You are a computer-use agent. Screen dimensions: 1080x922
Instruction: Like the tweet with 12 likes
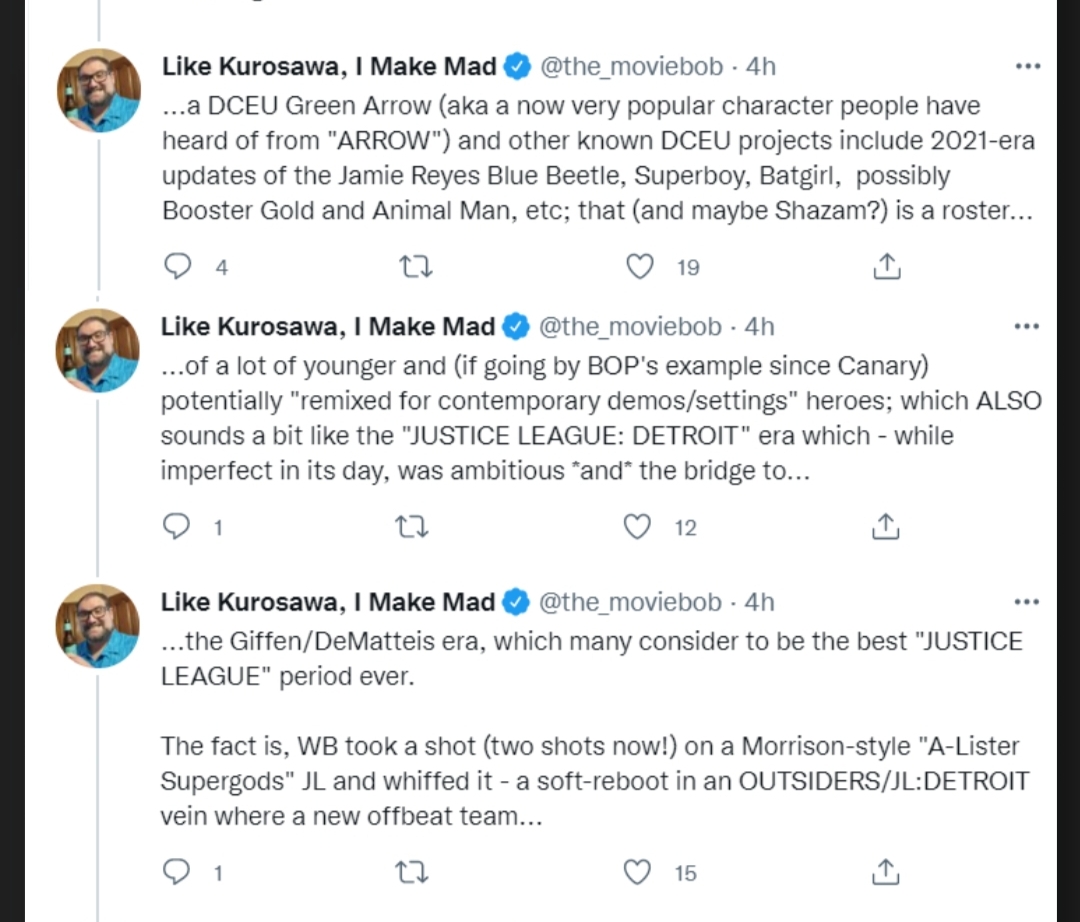pyautogui.click(x=638, y=527)
